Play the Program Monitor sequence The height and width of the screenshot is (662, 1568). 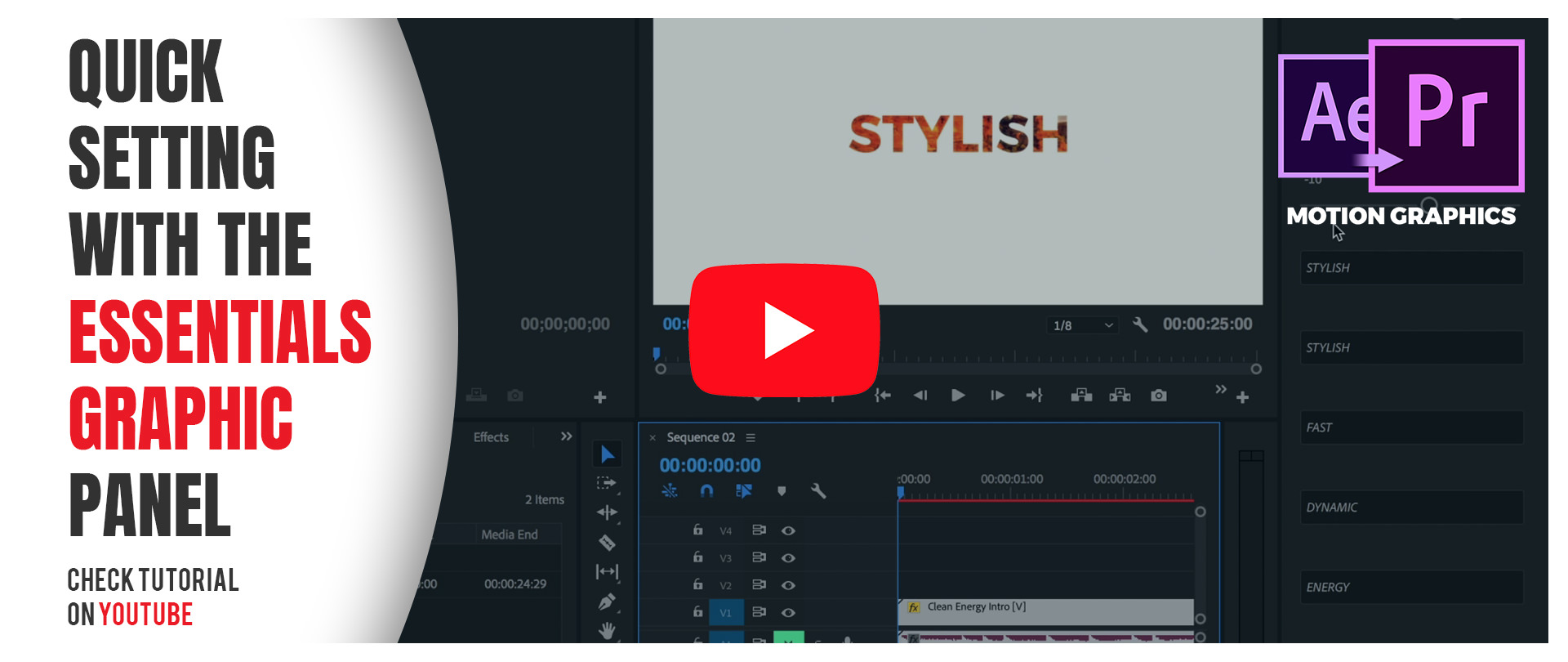958,396
